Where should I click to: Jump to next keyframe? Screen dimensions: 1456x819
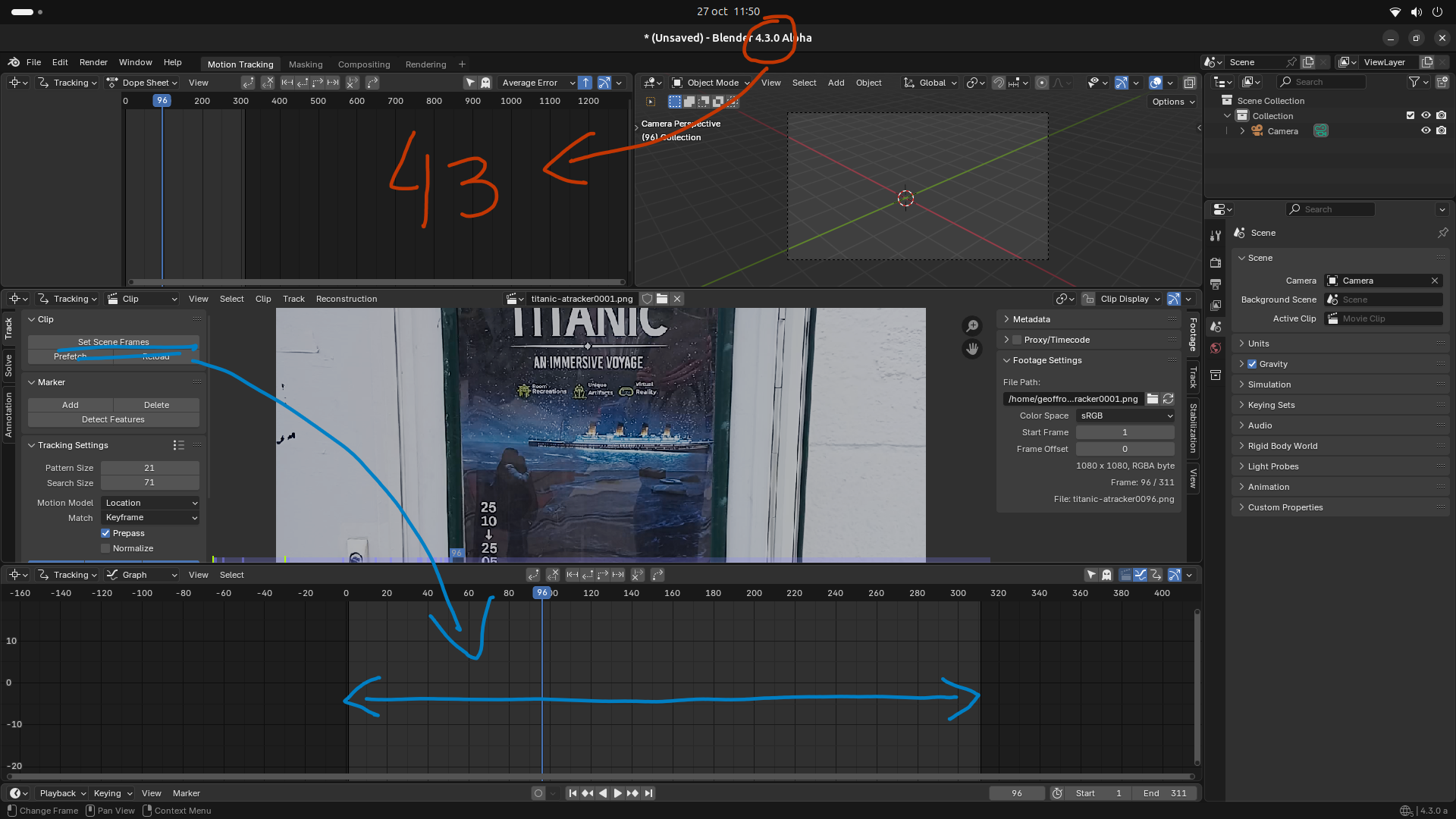[x=632, y=793]
